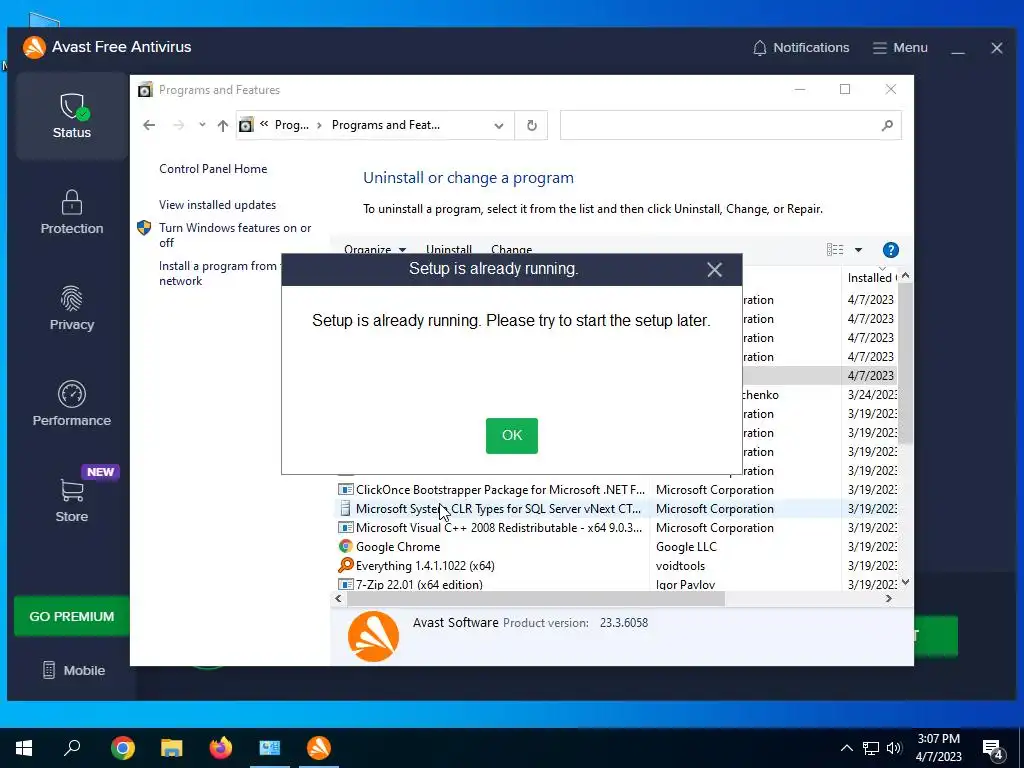Click the Uninstall toolbar button

(x=449, y=249)
